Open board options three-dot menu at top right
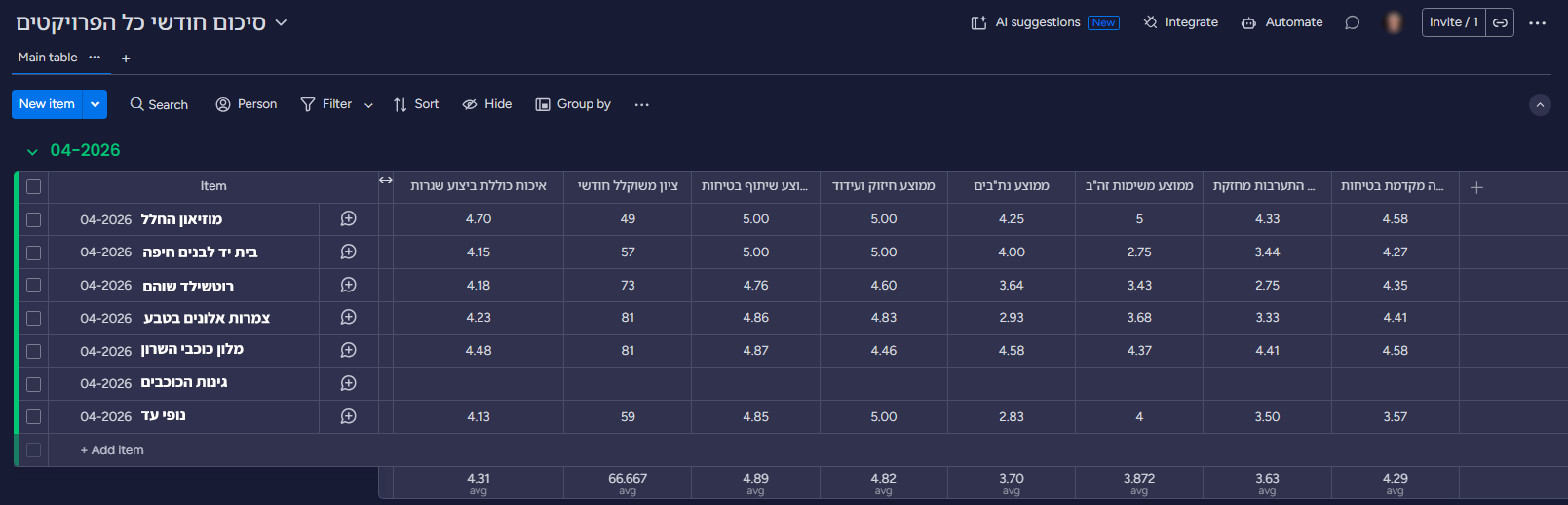Viewport: 1568px width, 505px height. 1538,22
